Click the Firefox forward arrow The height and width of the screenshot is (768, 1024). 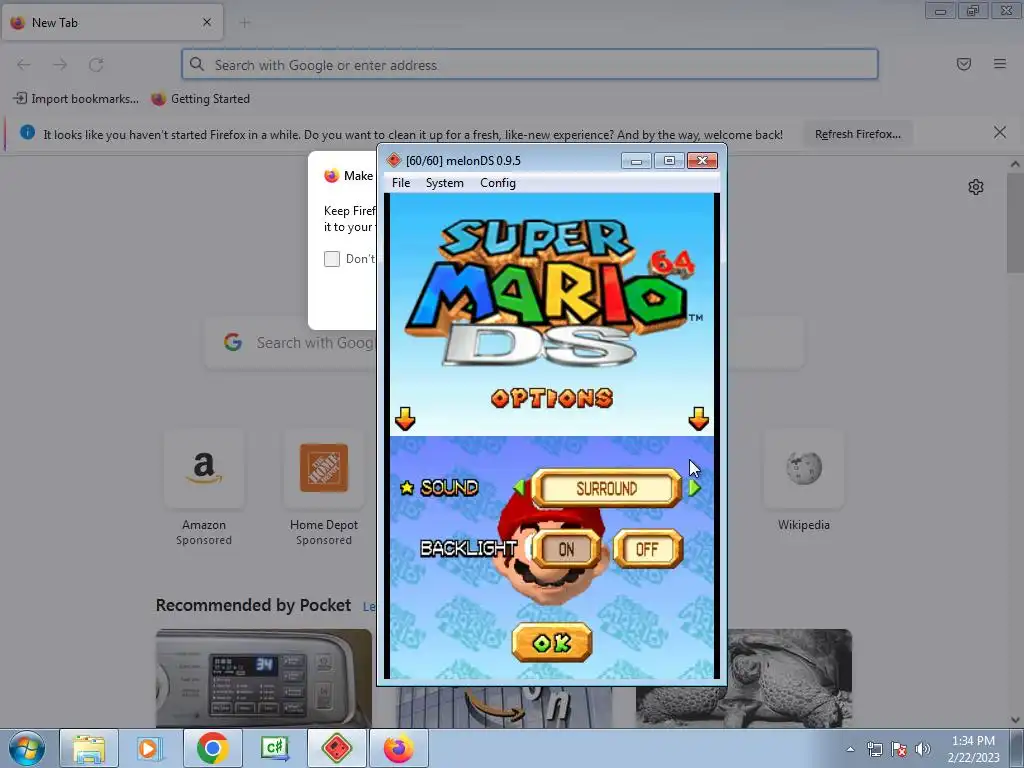pyautogui.click(x=60, y=64)
